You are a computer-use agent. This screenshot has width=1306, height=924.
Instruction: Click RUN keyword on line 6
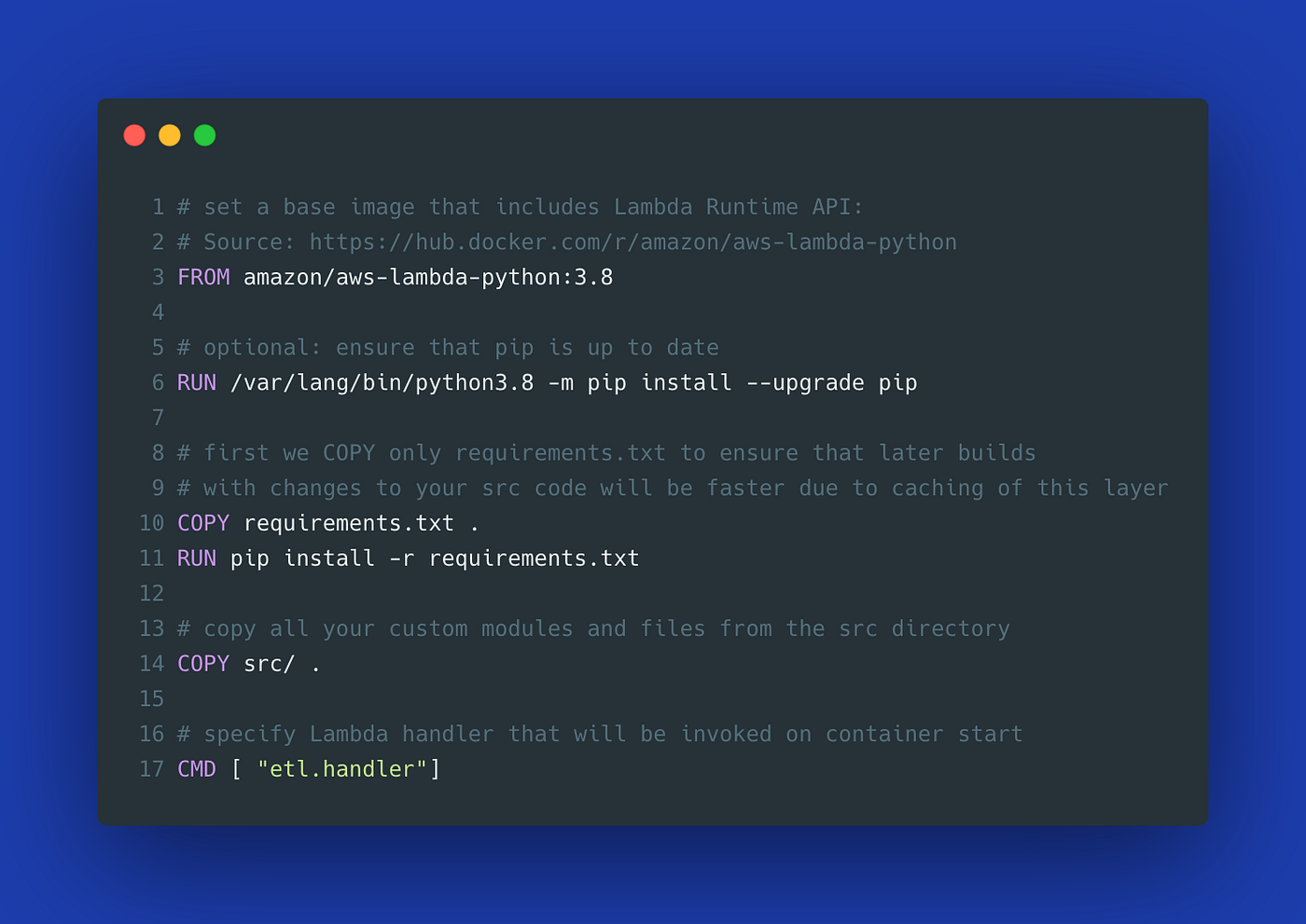click(x=197, y=382)
